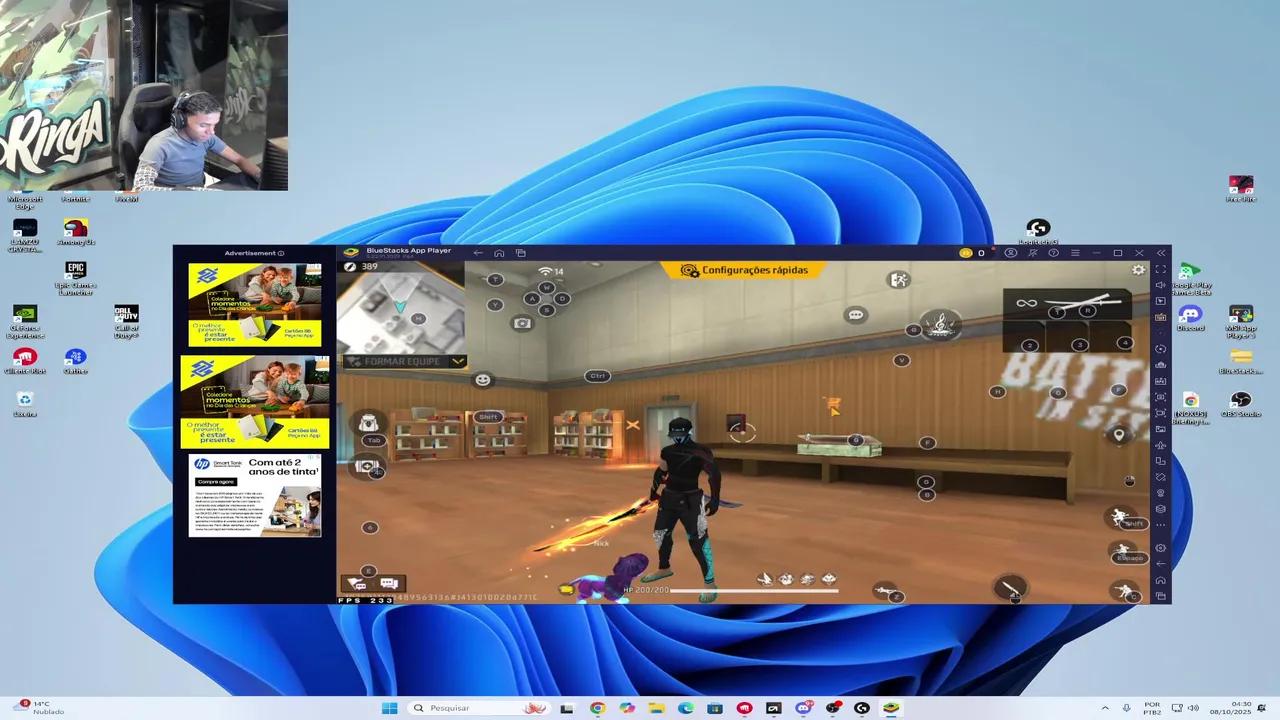Expand the Formar Equipe dropdown arrow
Viewport: 1280px width, 720px height.
click(x=458, y=361)
